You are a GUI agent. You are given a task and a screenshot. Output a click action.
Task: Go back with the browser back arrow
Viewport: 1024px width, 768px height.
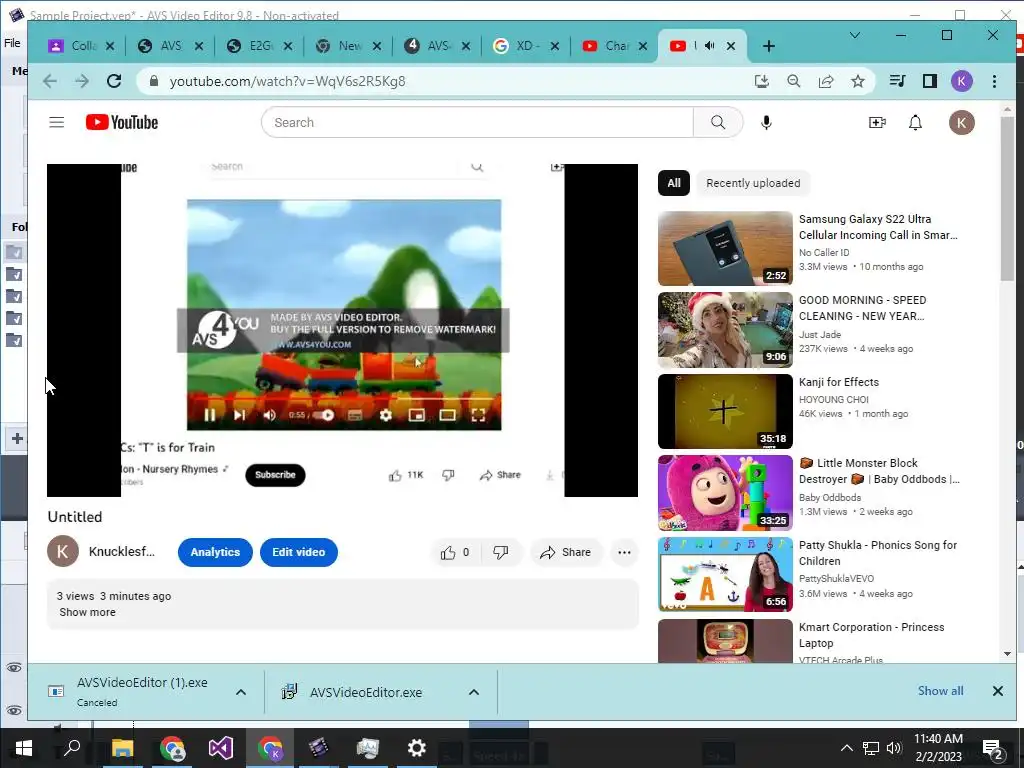tap(50, 81)
